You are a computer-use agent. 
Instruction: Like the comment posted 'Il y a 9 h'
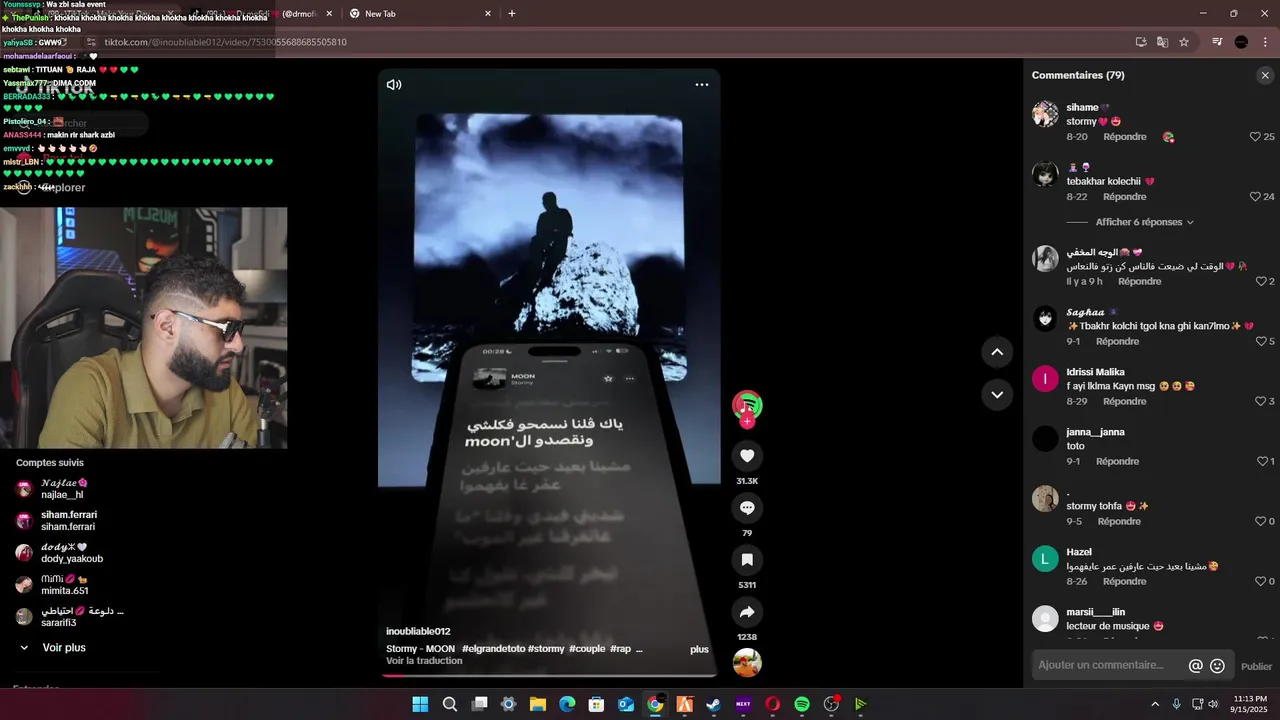1260,281
